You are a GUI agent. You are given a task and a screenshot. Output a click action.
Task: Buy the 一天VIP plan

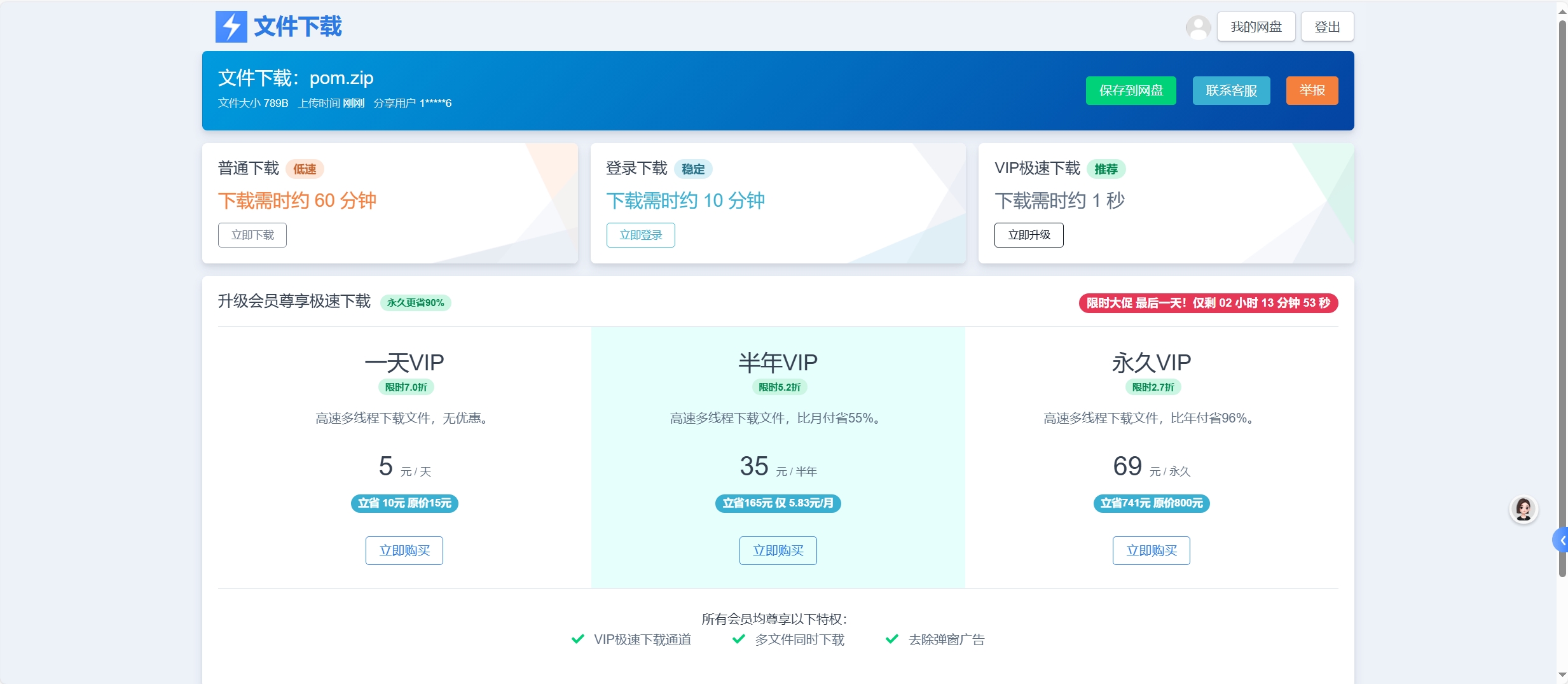[x=404, y=550]
